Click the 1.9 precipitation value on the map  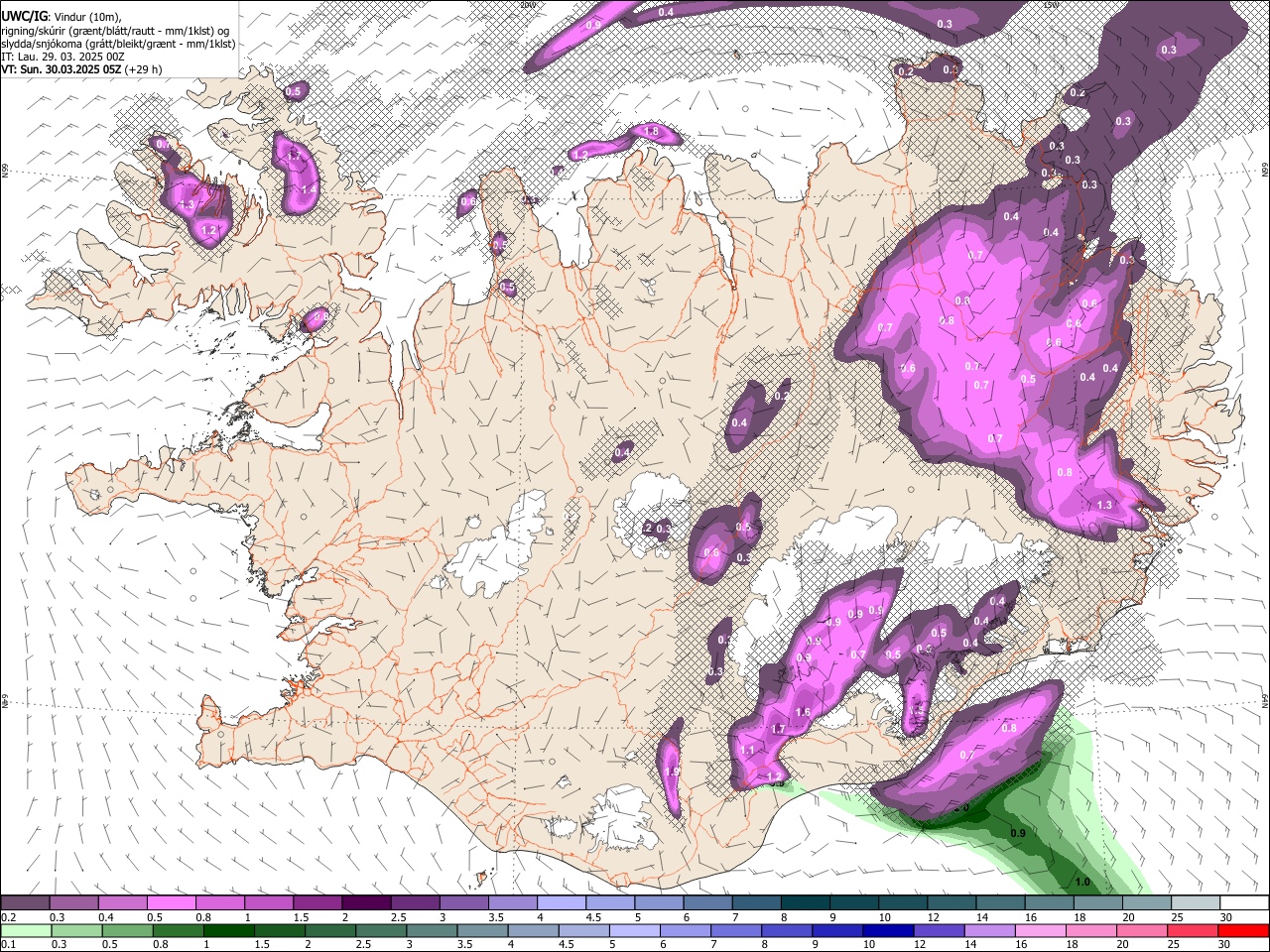click(672, 772)
